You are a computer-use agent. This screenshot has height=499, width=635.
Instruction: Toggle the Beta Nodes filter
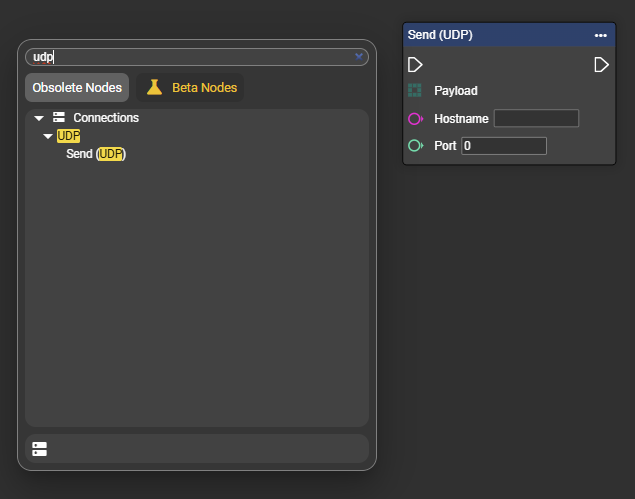coord(191,88)
